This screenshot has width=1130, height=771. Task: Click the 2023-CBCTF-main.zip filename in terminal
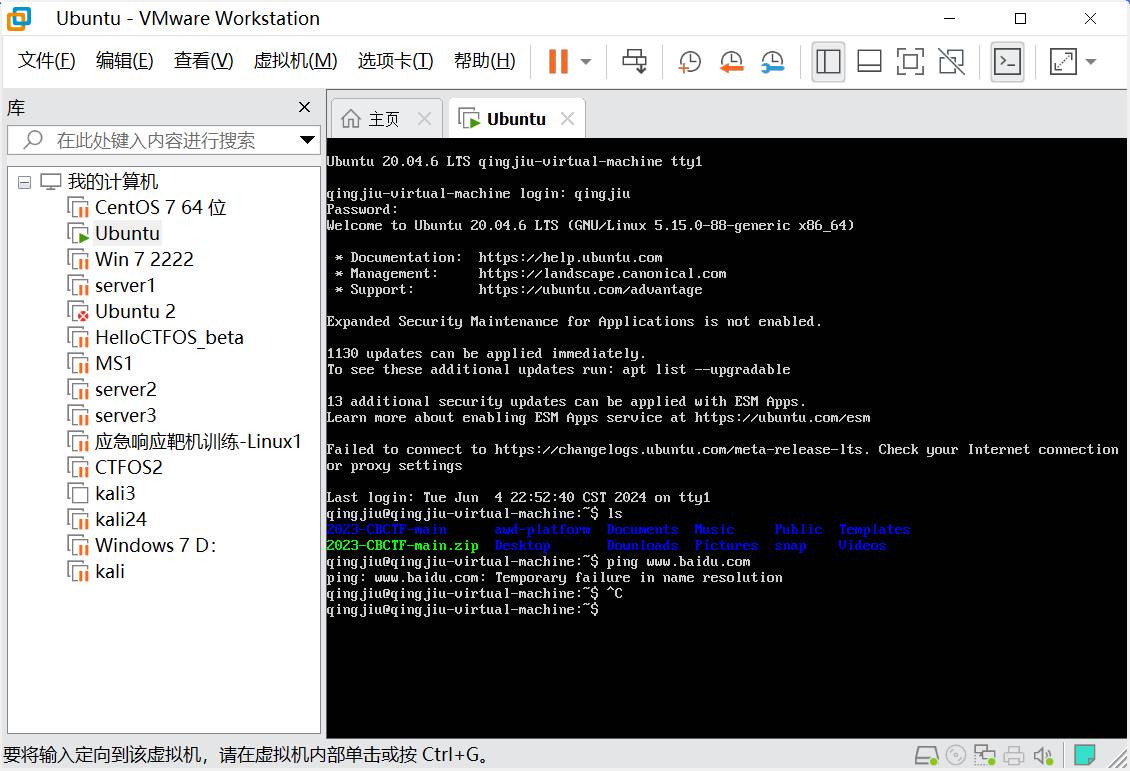coord(402,545)
